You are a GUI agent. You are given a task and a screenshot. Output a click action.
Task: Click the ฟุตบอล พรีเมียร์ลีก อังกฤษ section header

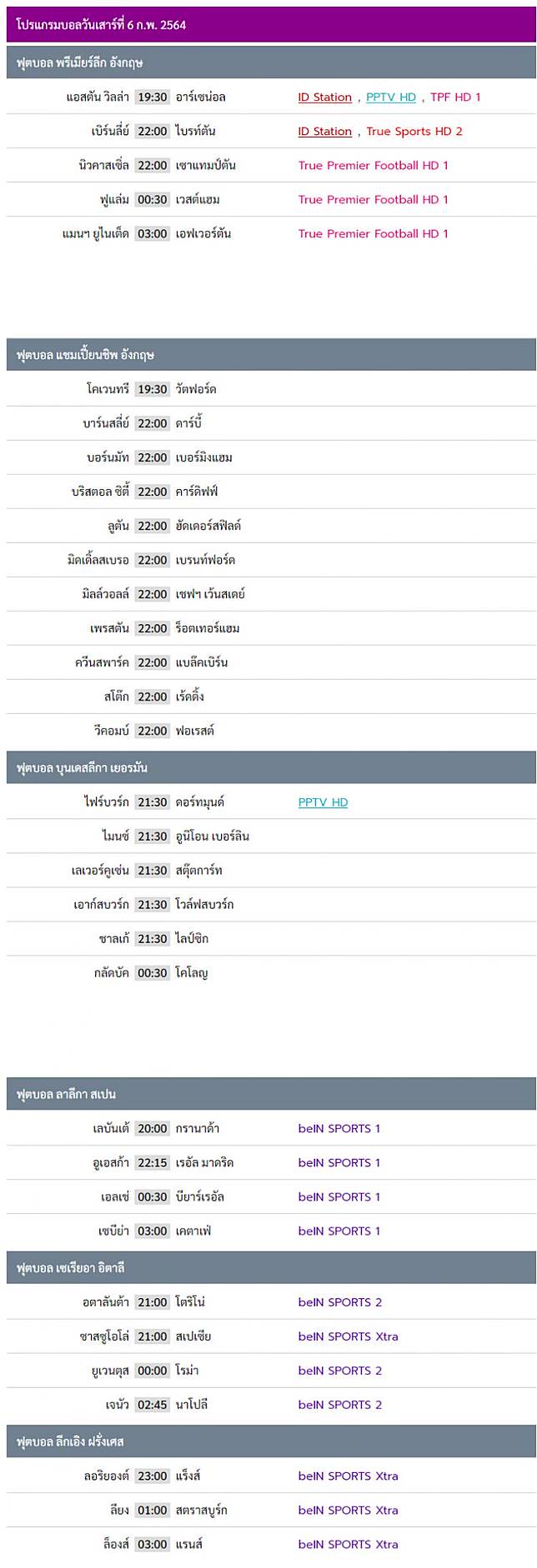click(80, 63)
